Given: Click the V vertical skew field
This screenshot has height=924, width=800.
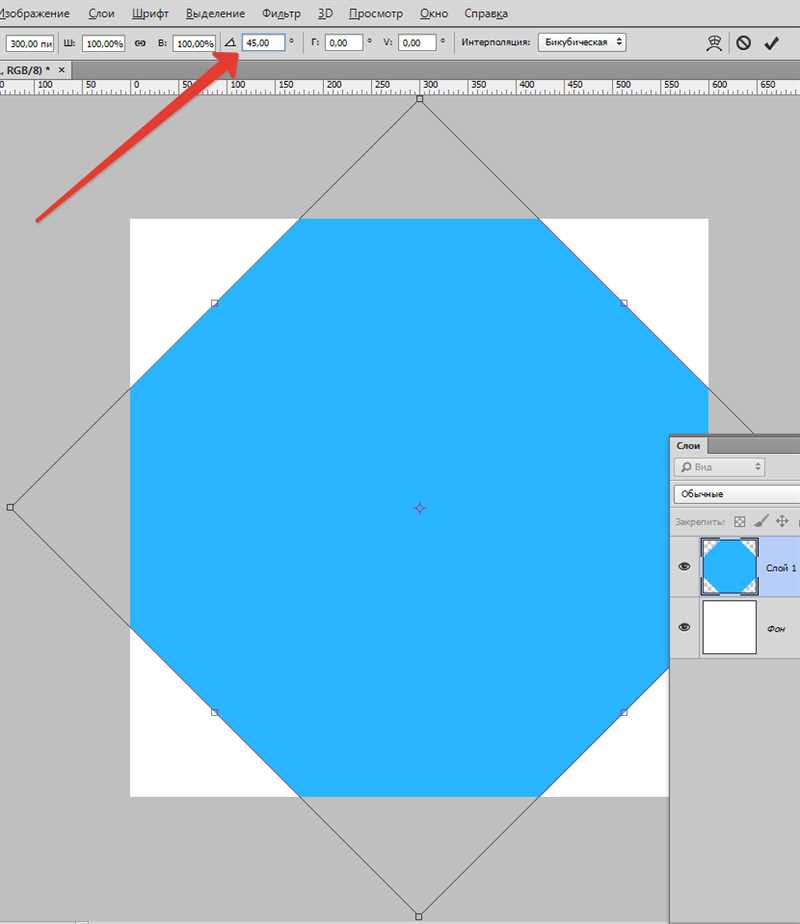Looking at the screenshot, I should [x=417, y=42].
